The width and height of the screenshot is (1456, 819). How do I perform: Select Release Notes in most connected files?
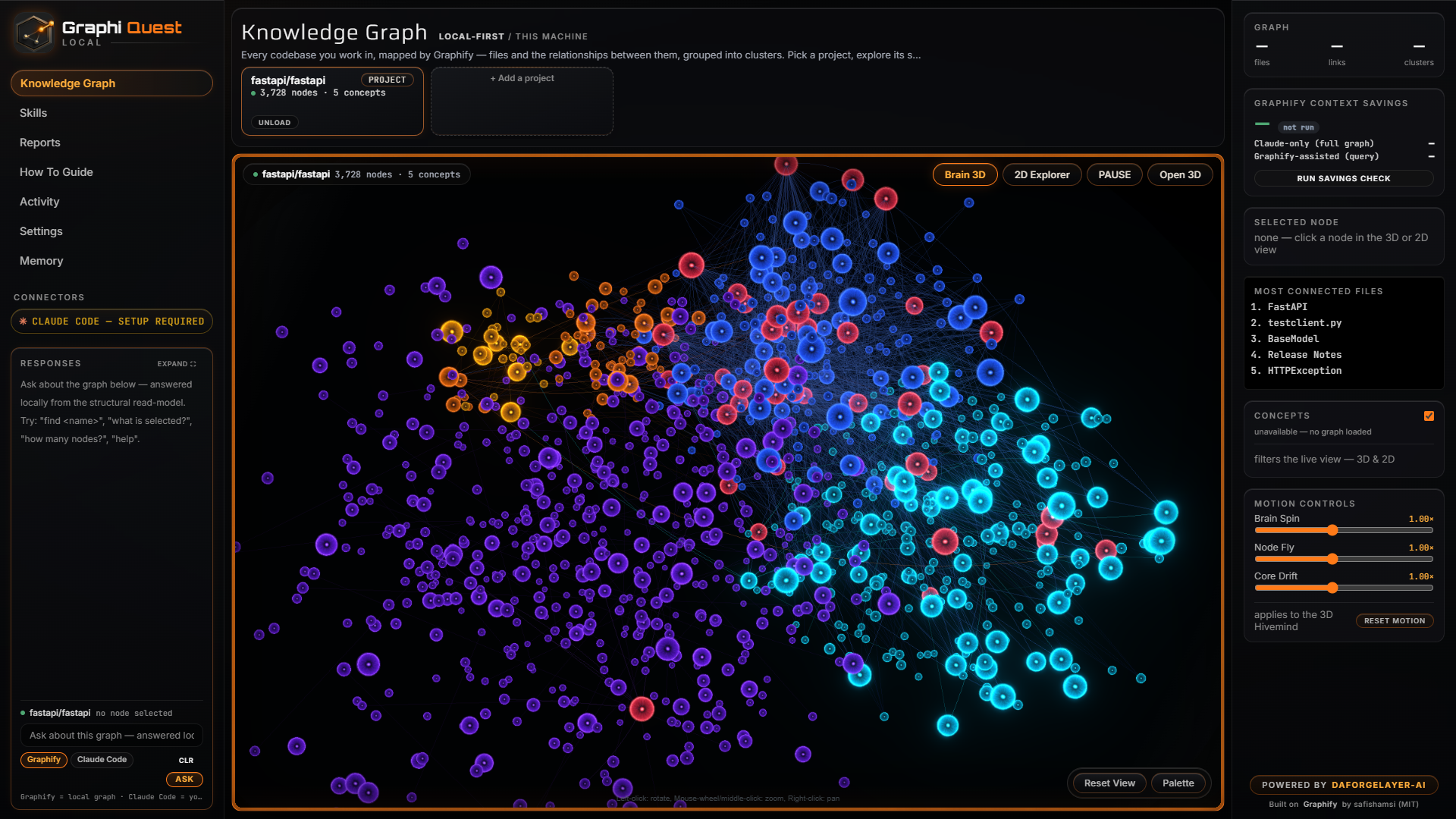tap(1304, 355)
